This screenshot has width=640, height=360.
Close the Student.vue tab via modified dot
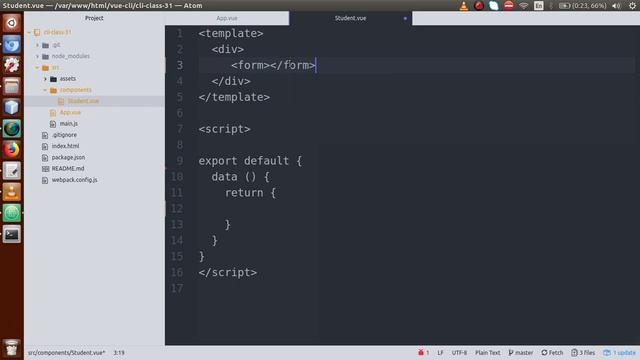405,18
